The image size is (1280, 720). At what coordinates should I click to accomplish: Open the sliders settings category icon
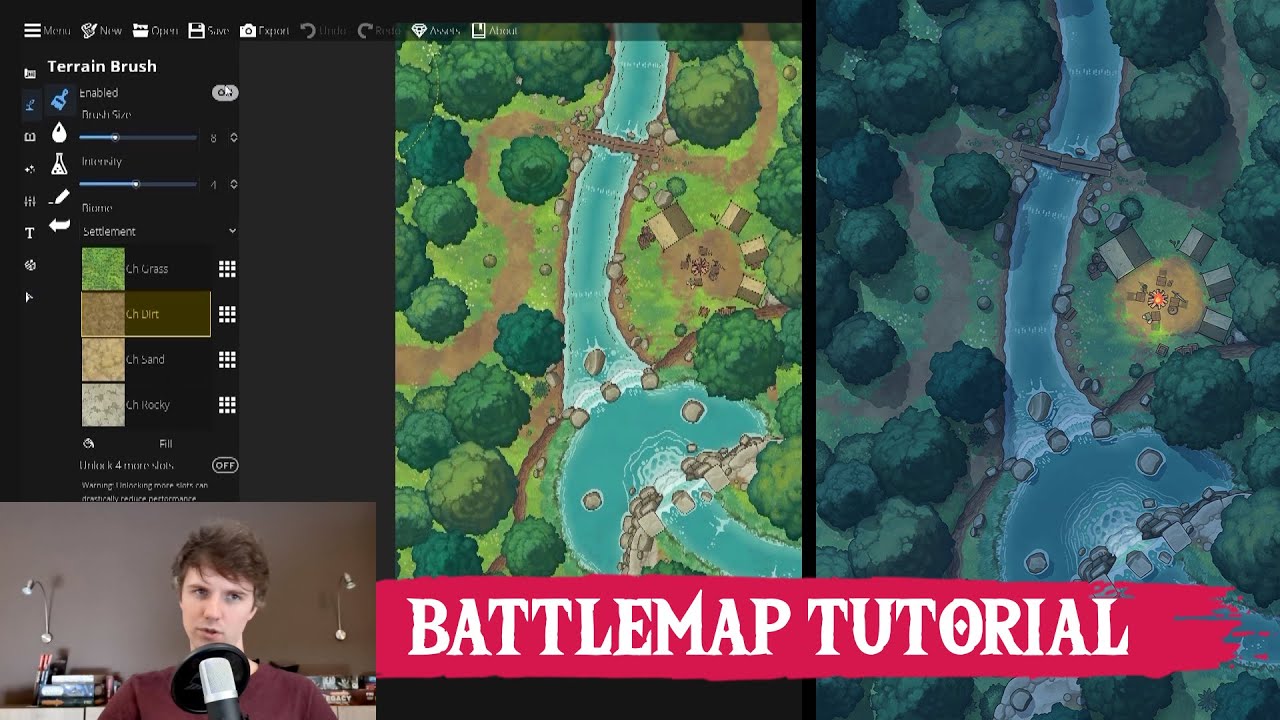[x=30, y=200]
